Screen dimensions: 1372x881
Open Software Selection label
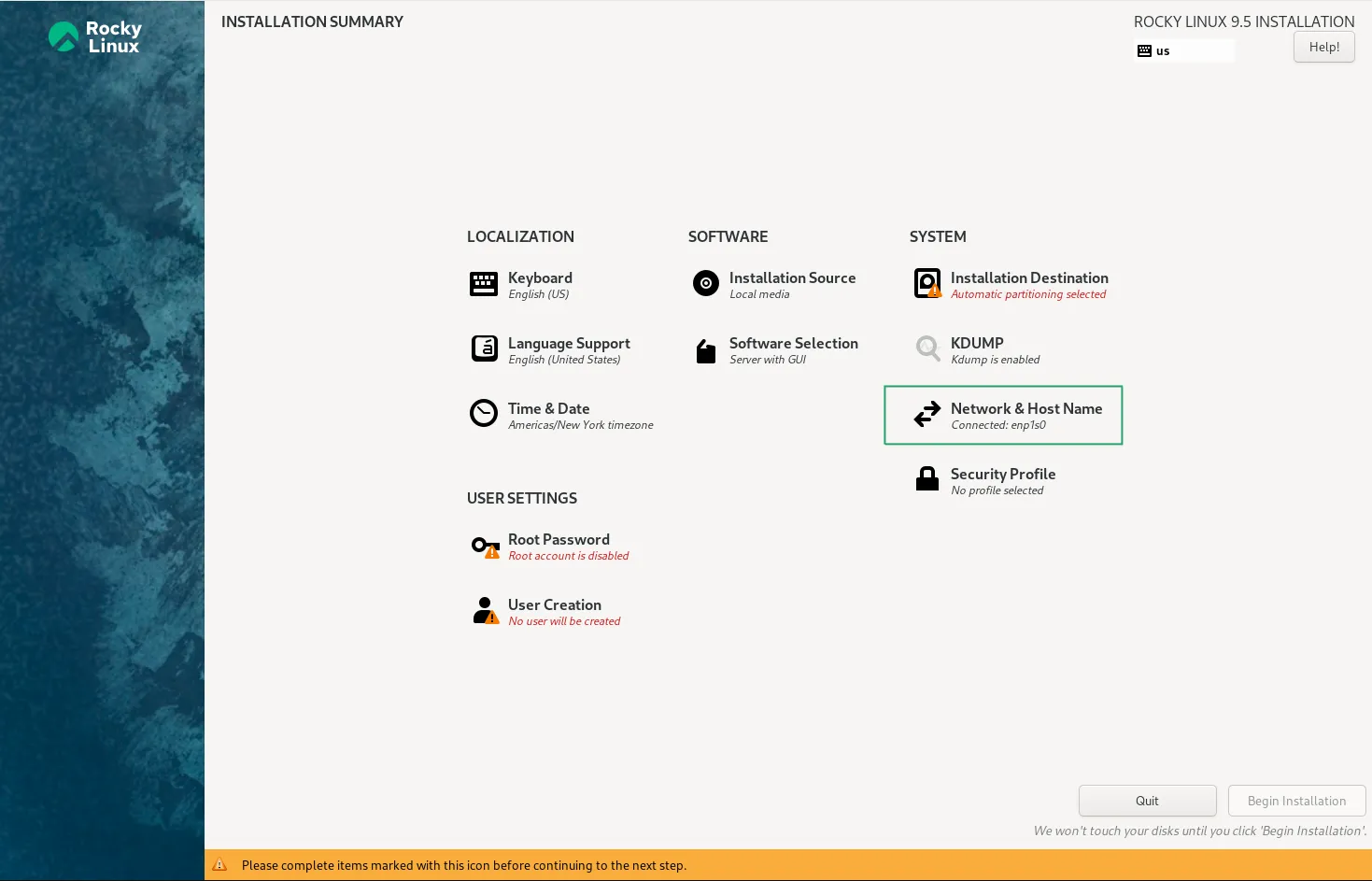click(793, 343)
